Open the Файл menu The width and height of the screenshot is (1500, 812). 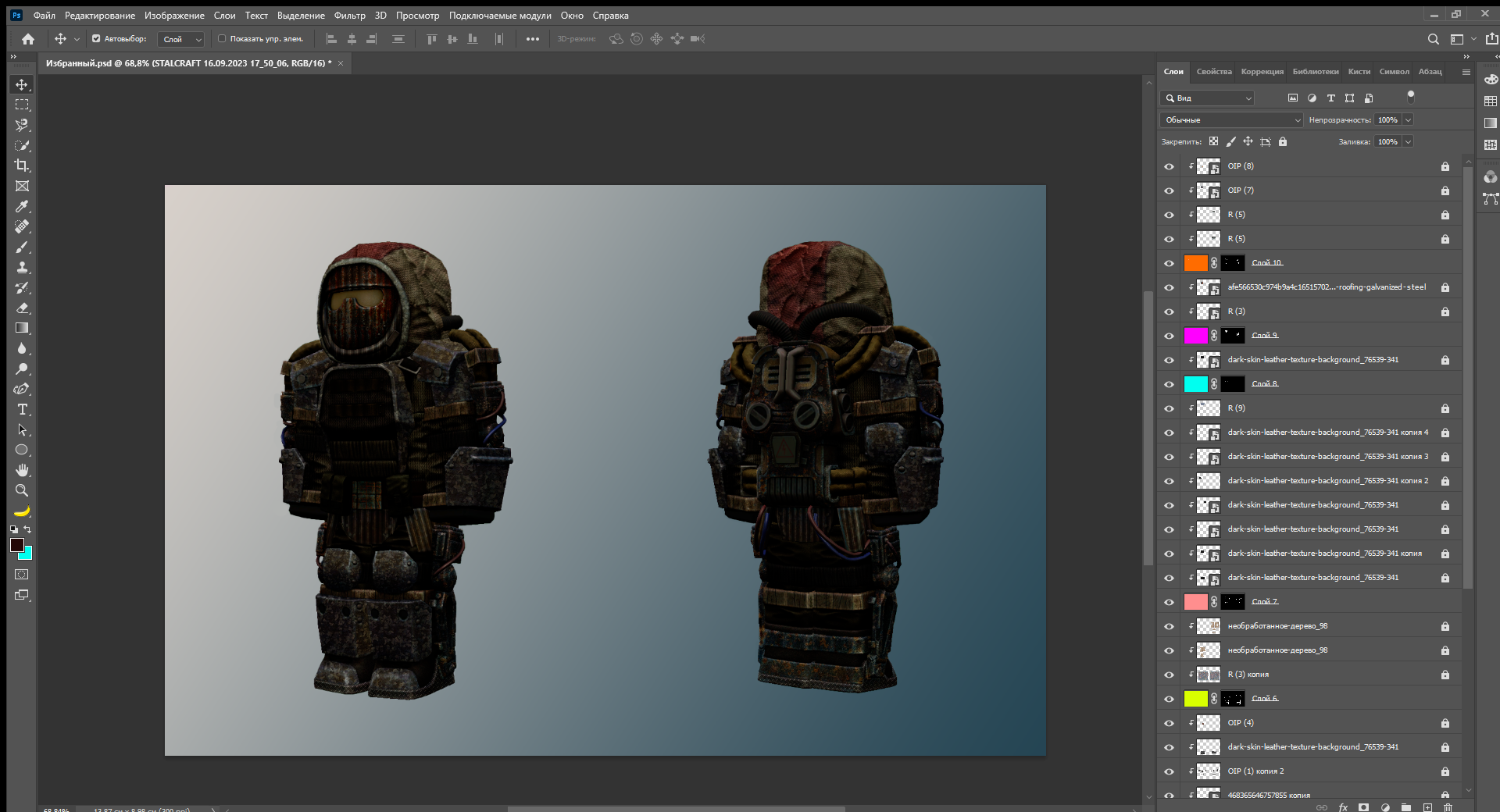pyautogui.click(x=45, y=16)
